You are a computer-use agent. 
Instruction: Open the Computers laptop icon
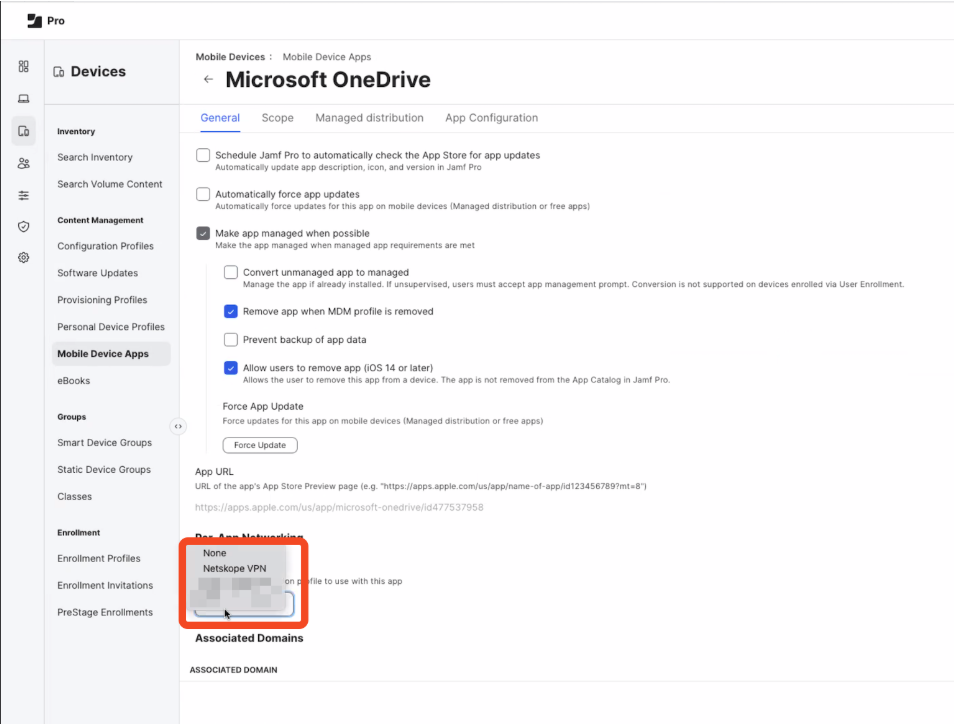coord(24,99)
